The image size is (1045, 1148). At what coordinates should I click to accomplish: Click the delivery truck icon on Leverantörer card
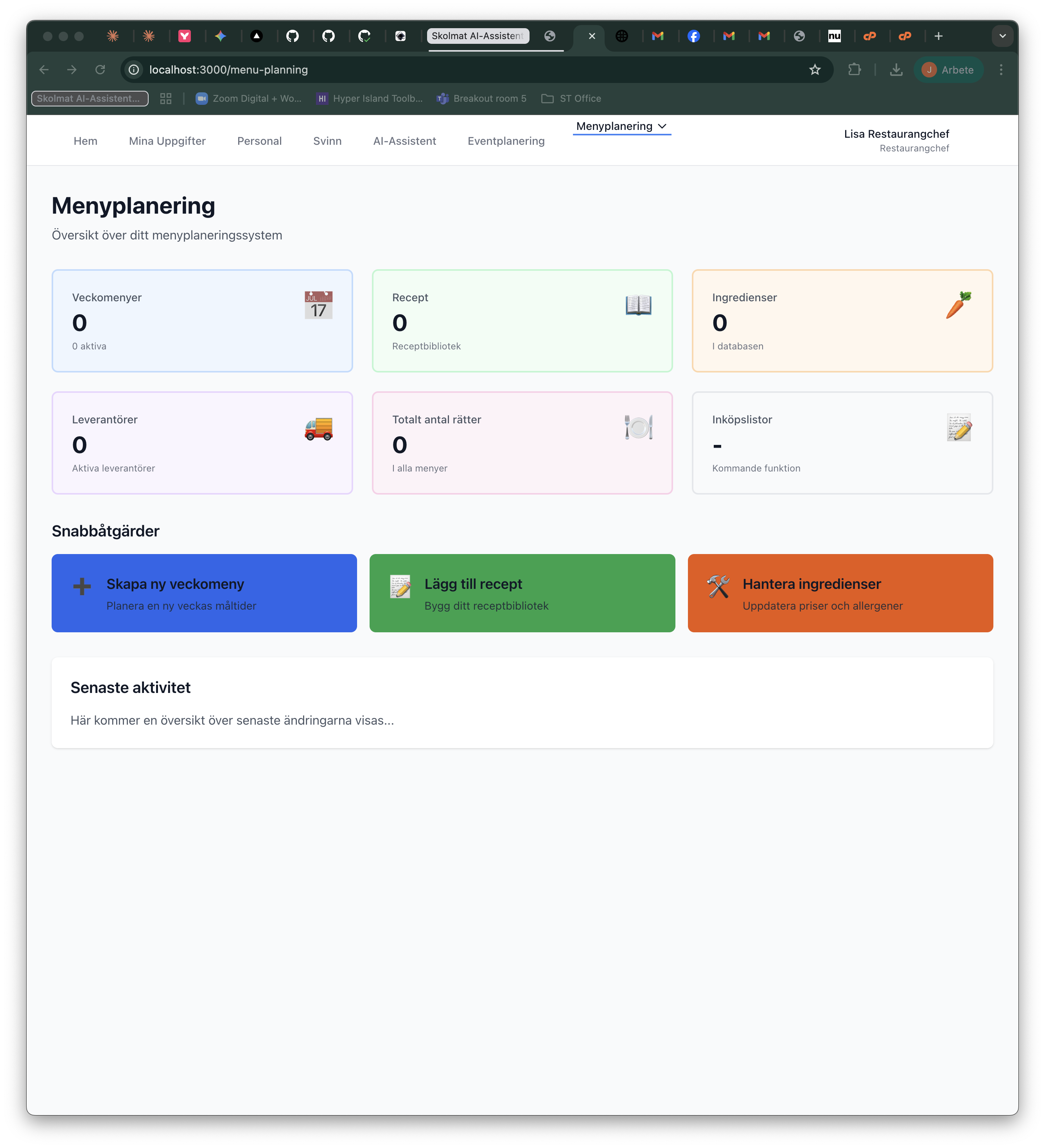point(318,428)
